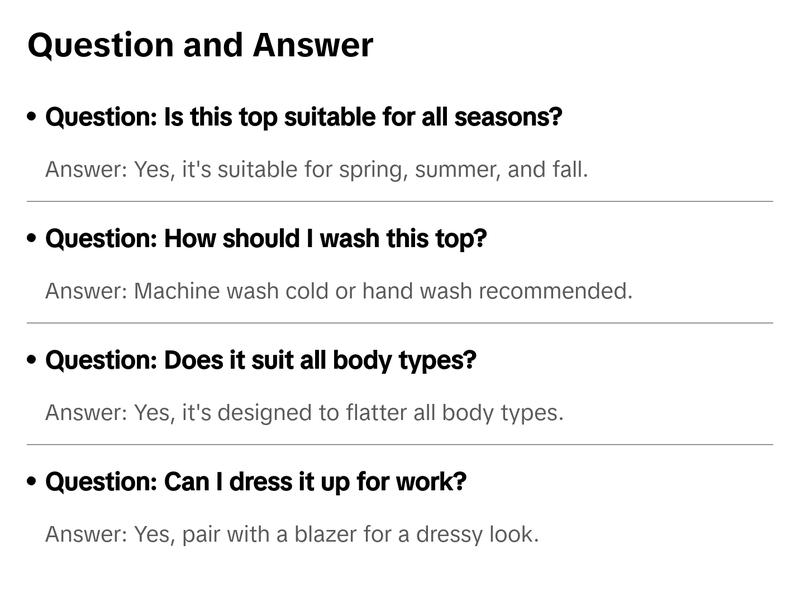Viewport: 800px width, 598px height.
Task: Click the "Question and Answer" heading
Action: pos(200,45)
